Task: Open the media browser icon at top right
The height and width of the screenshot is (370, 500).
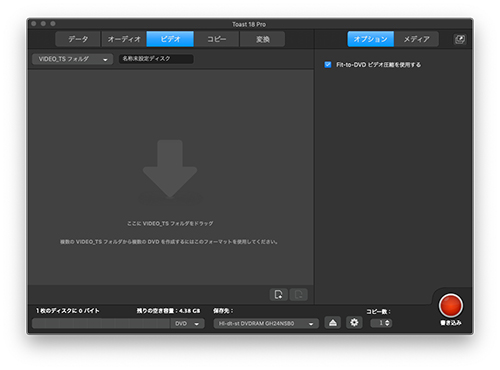Action: [460, 39]
